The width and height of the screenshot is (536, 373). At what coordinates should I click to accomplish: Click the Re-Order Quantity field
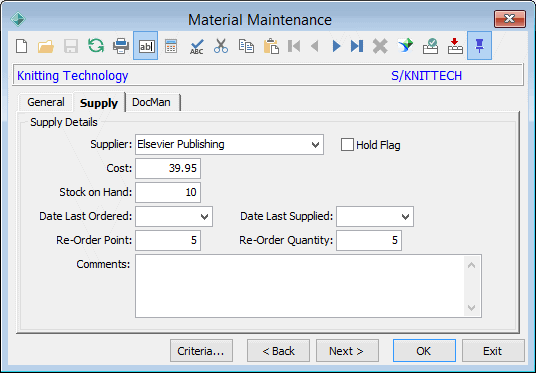369,240
